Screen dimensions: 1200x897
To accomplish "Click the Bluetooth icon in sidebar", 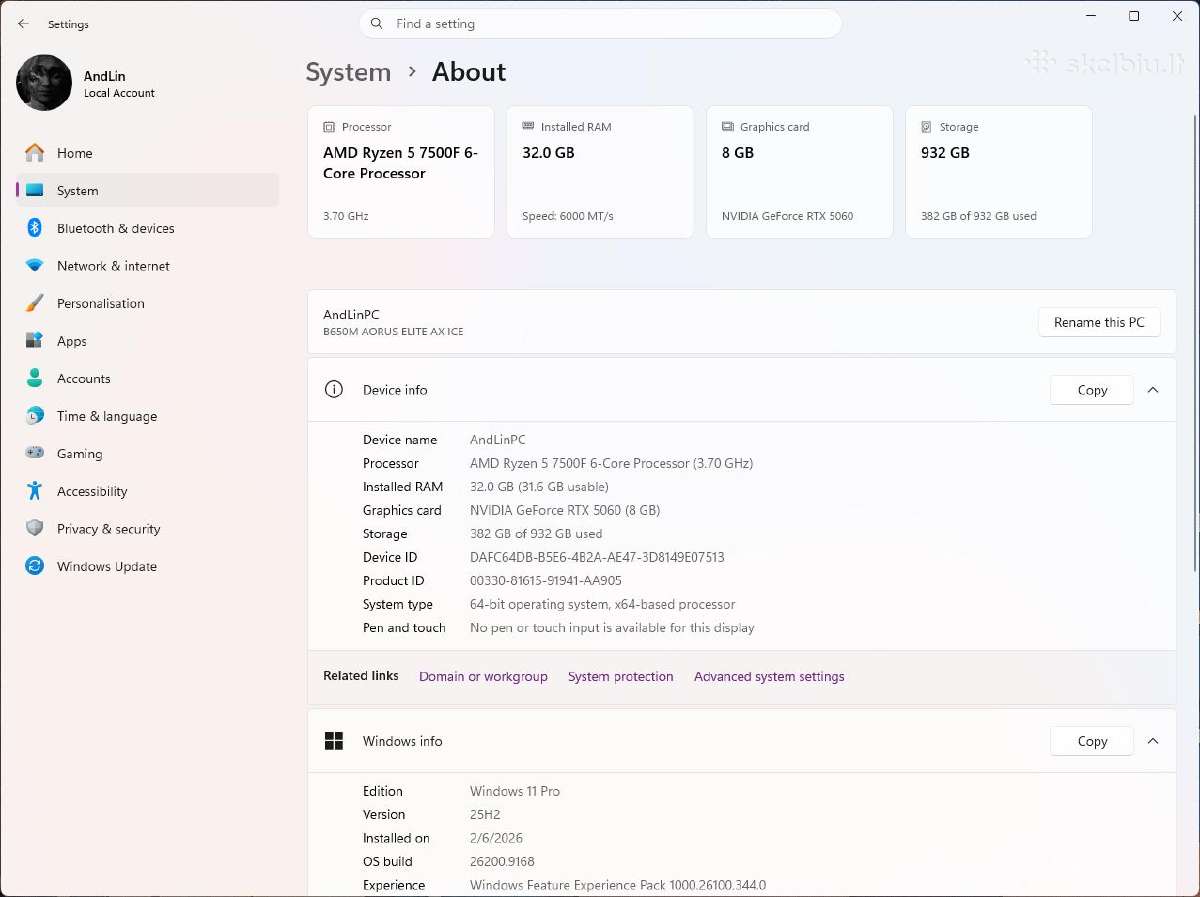I will point(35,228).
